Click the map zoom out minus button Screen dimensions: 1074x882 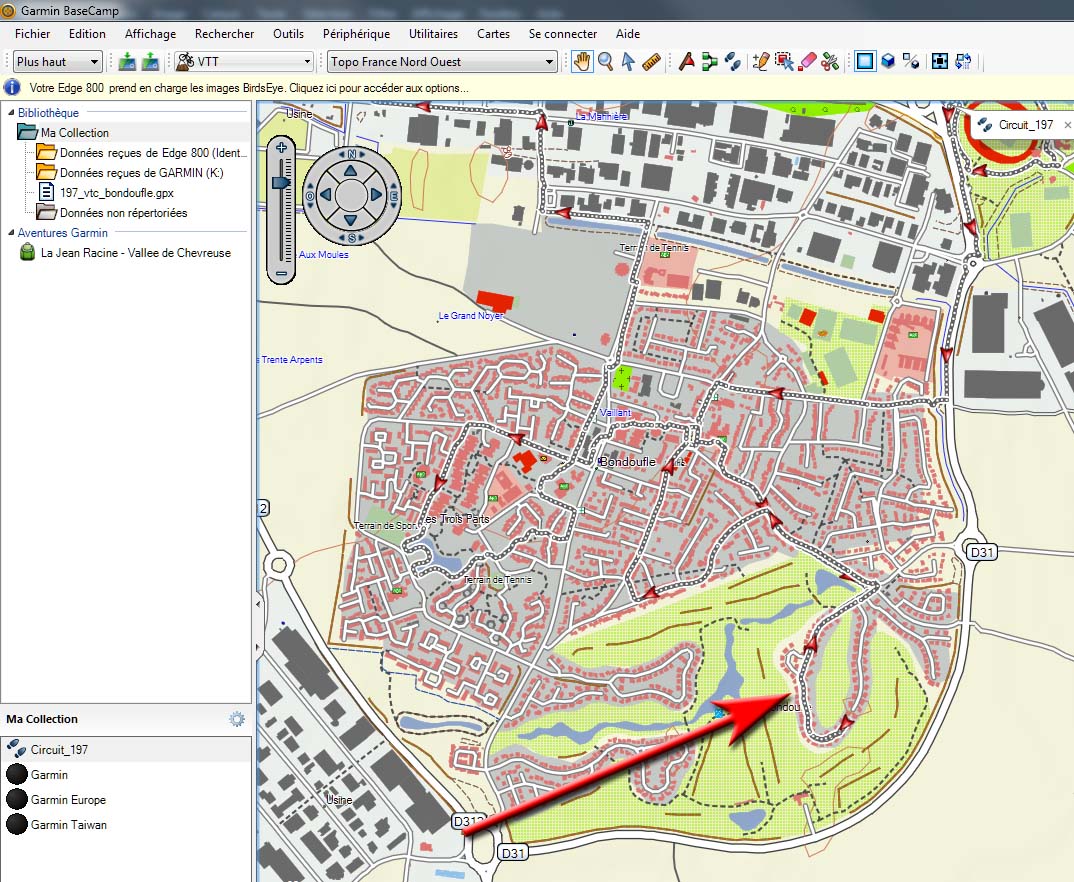coord(282,274)
